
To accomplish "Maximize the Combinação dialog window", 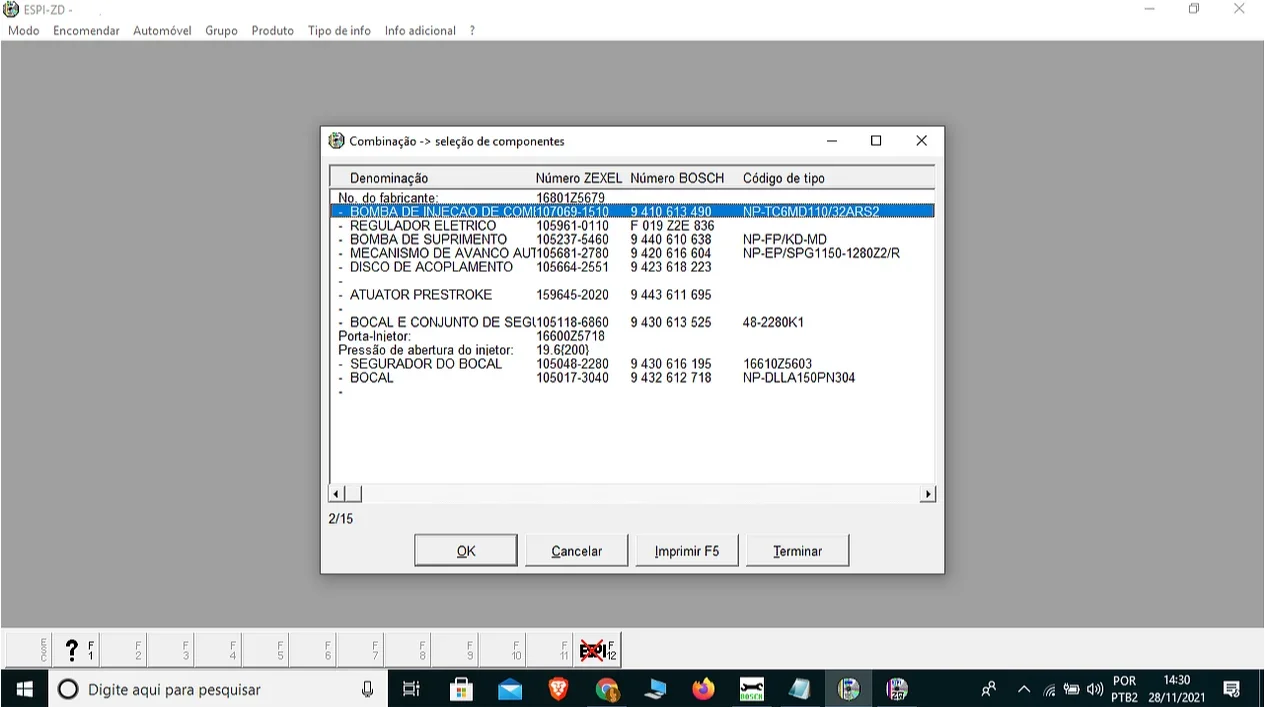I will click(x=876, y=141).
